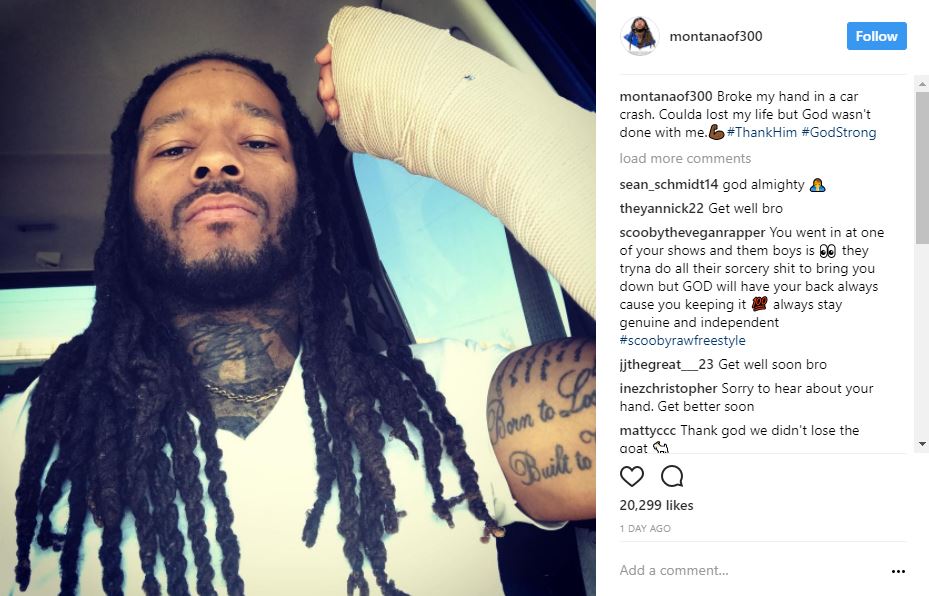Click the heart like icon
Image resolution: width=929 pixels, height=596 pixels.
click(632, 476)
